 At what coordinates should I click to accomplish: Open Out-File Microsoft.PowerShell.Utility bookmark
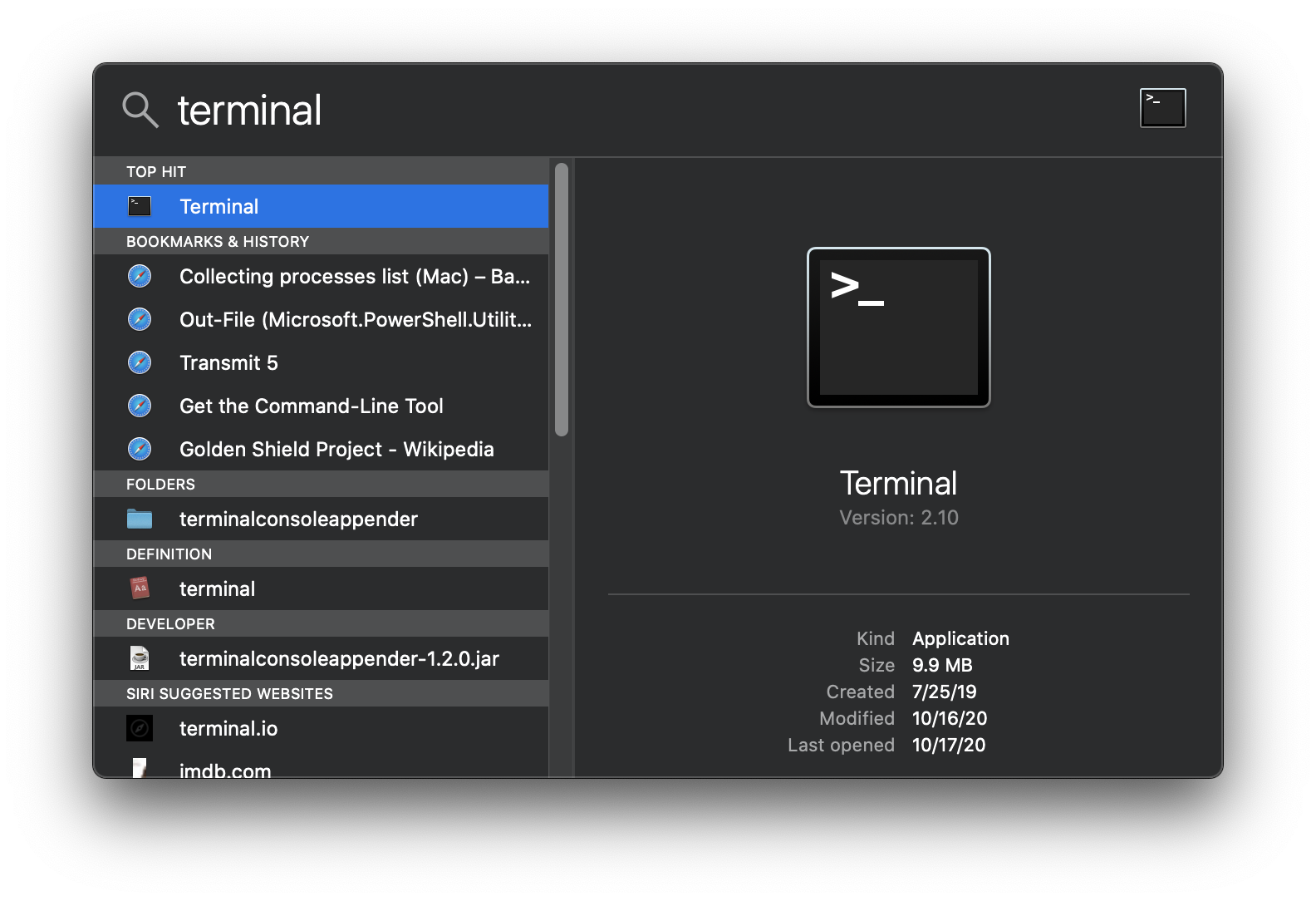[321, 319]
